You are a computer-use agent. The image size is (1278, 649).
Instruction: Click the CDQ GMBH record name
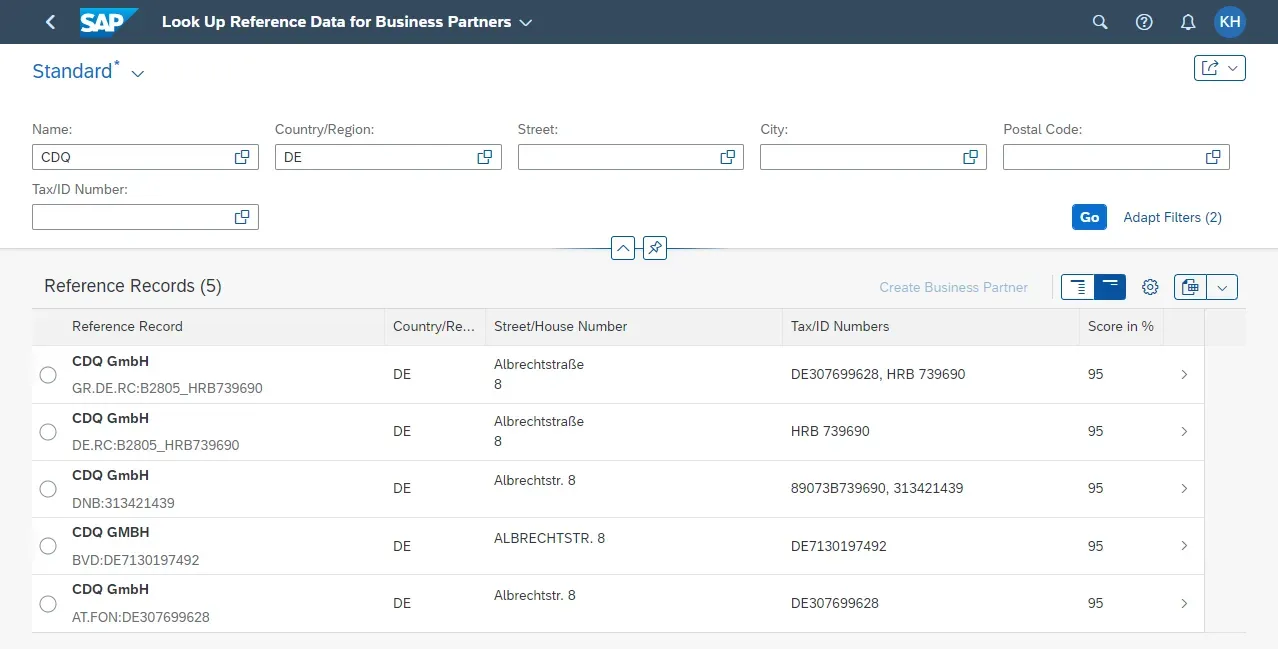110,532
